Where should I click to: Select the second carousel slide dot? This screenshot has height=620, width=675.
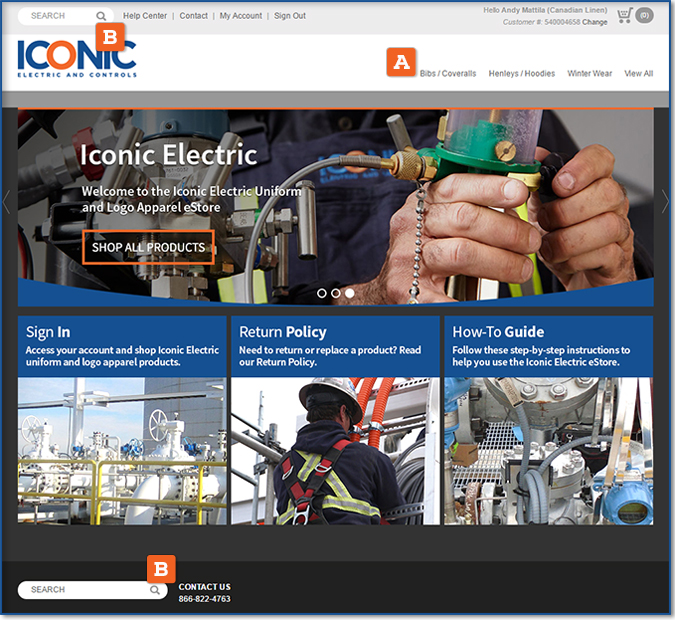pos(336,293)
